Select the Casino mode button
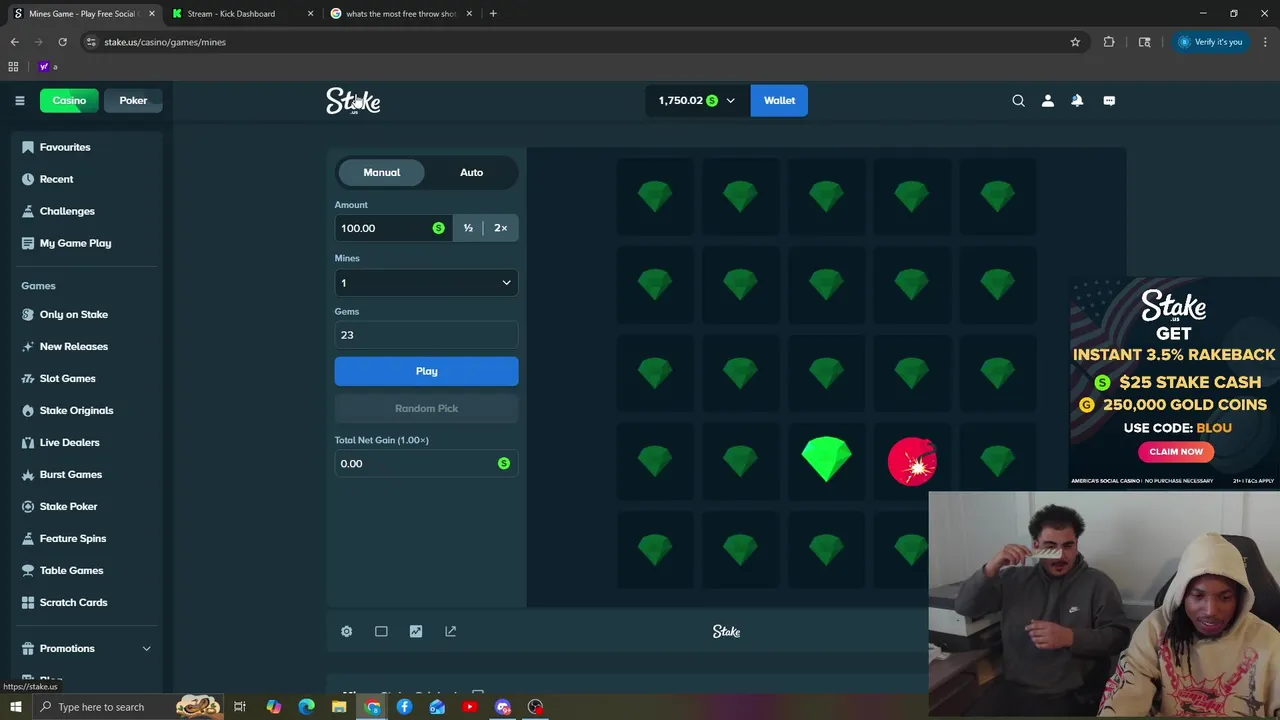Viewport: 1280px width, 720px height. (69, 100)
